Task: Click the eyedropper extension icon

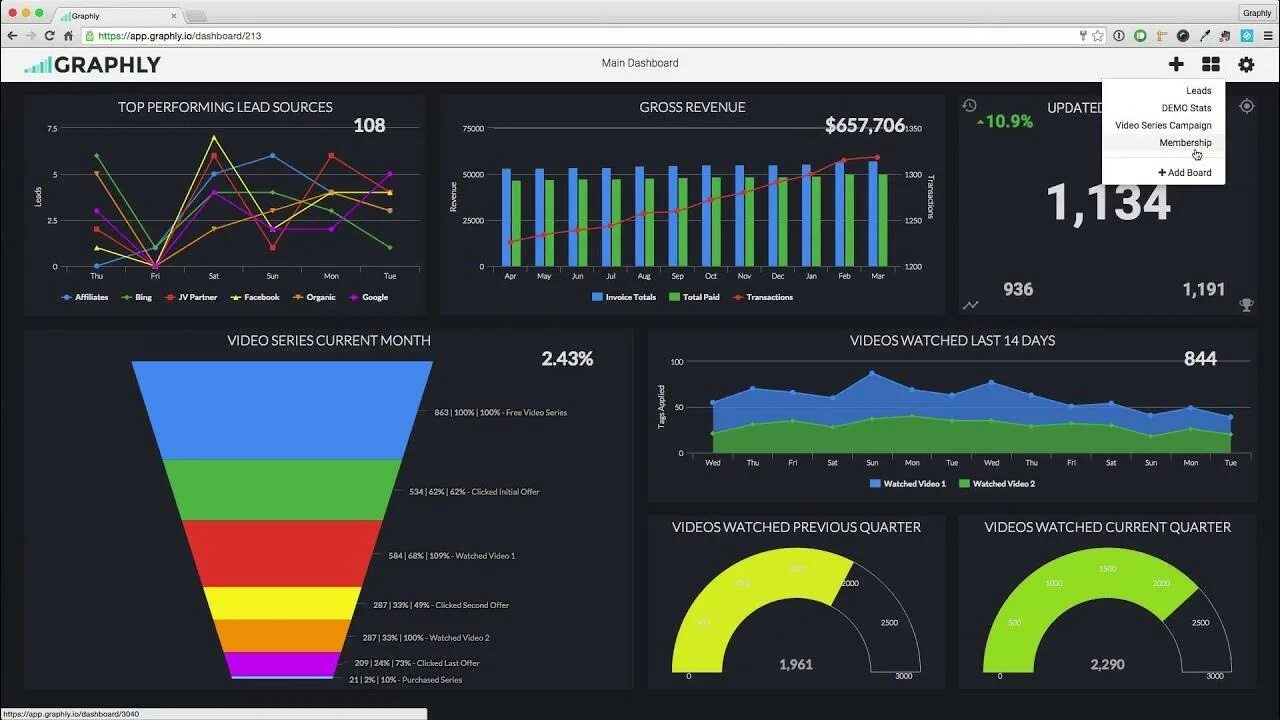Action: pos(1204,36)
